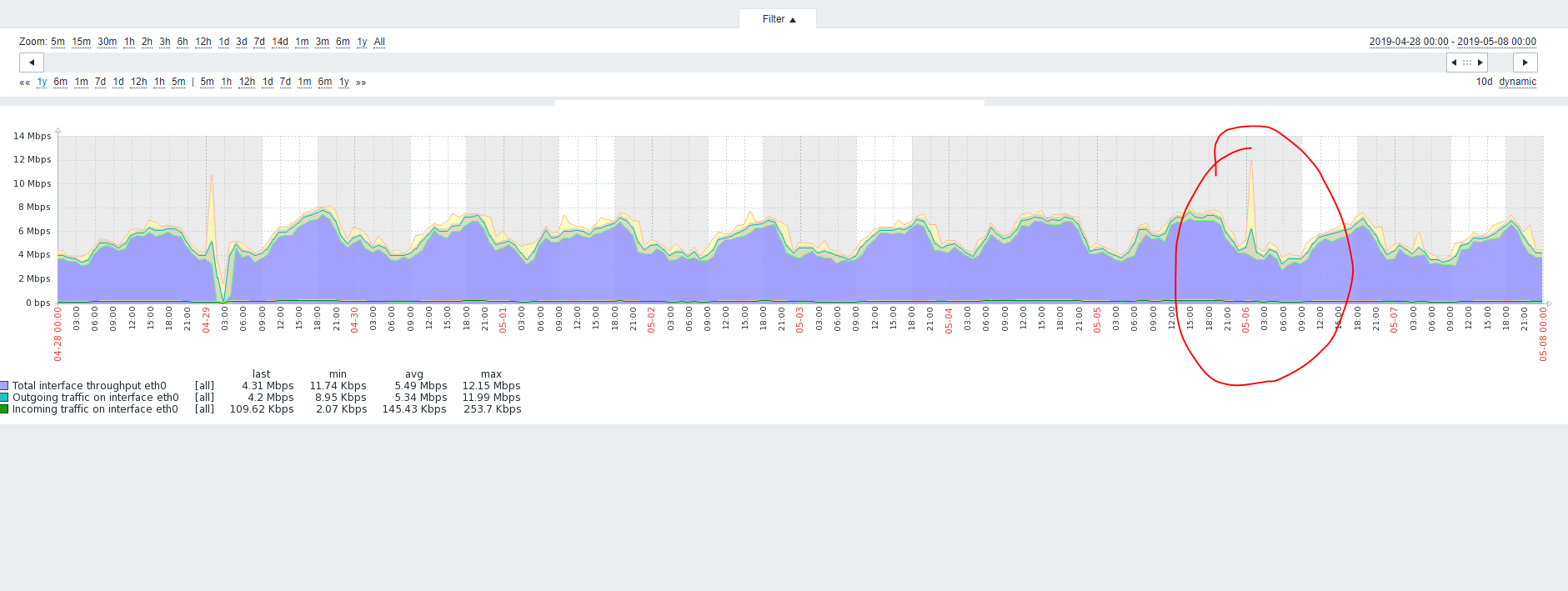Click the 05-03 date marker on x-axis
Screen dimensions: 1568x591
pos(799,320)
